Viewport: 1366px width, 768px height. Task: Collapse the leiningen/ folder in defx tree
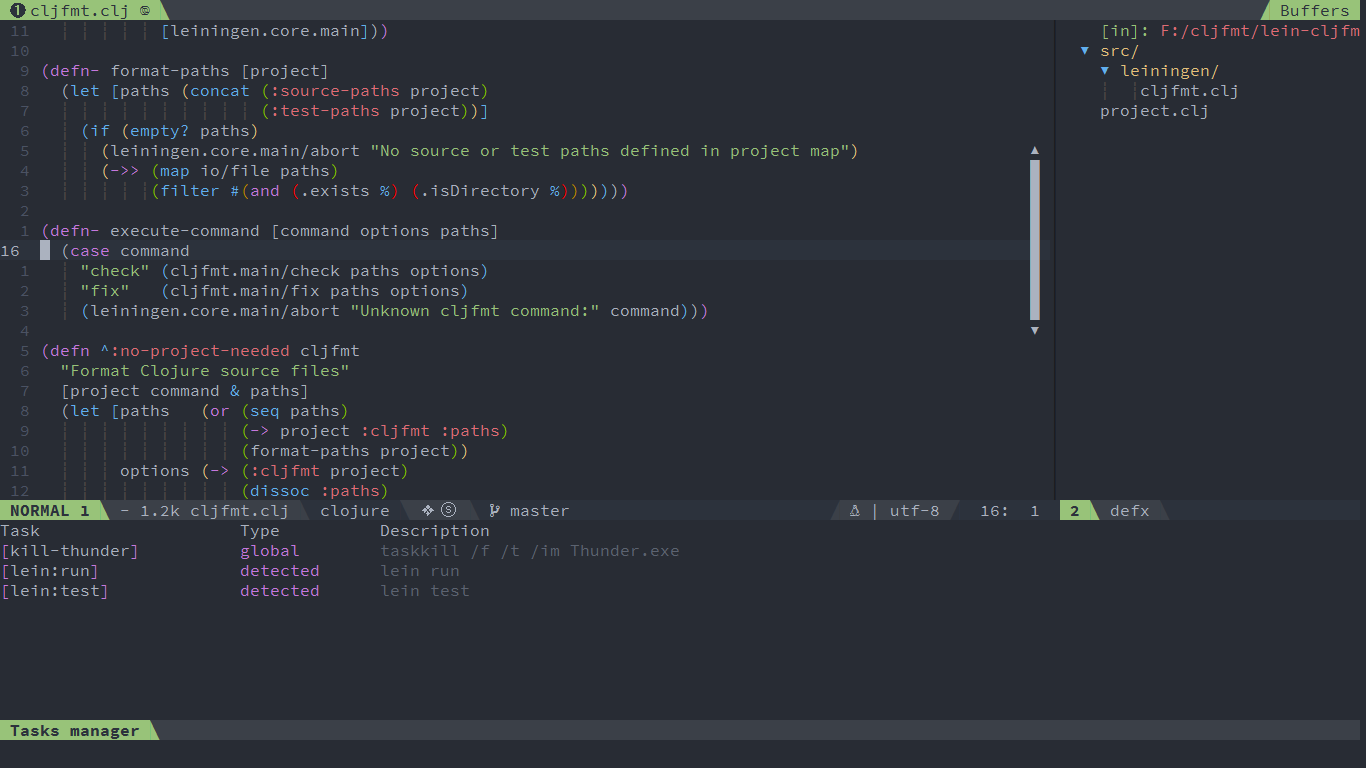[1105, 70]
